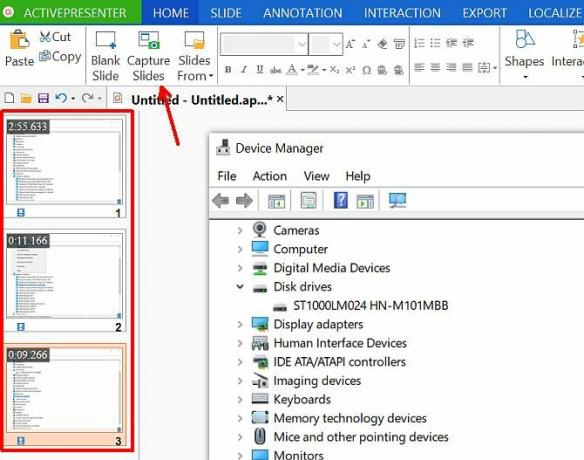This screenshot has width=584, height=460.
Task: Click the Device Manager forward arrow
Action: coord(244,201)
